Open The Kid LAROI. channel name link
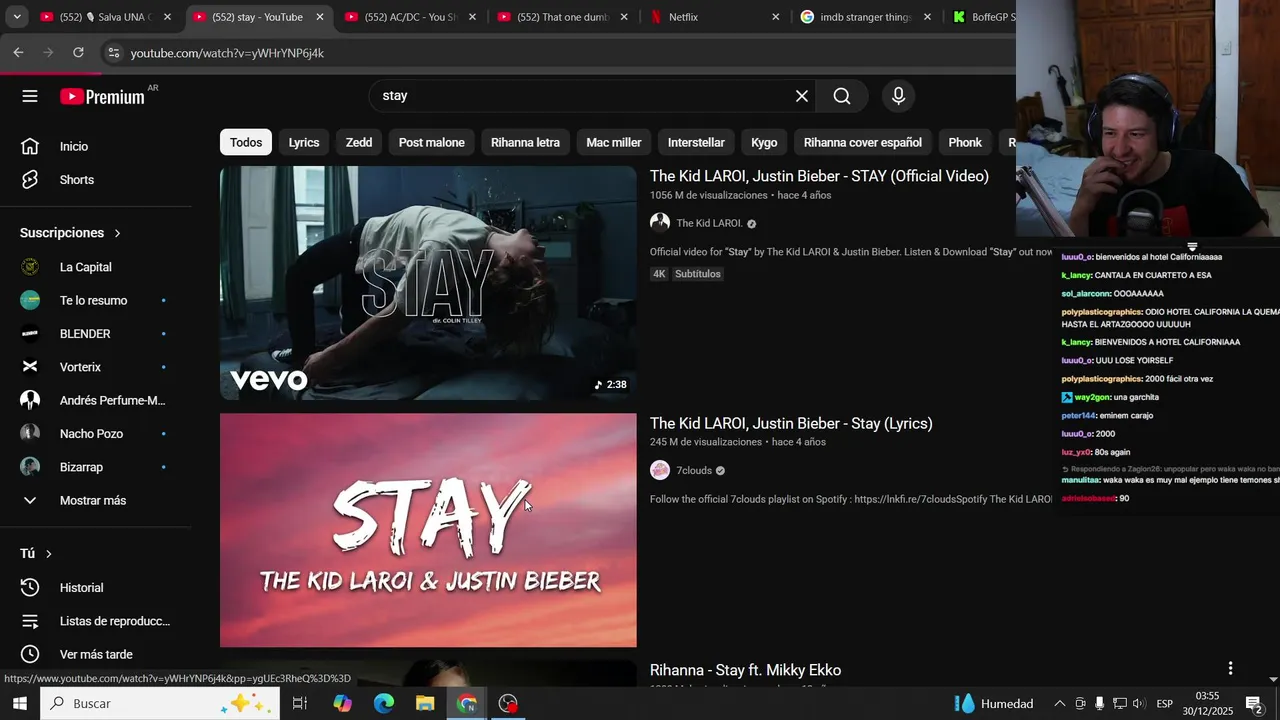The width and height of the screenshot is (1280, 720). click(x=709, y=223)
